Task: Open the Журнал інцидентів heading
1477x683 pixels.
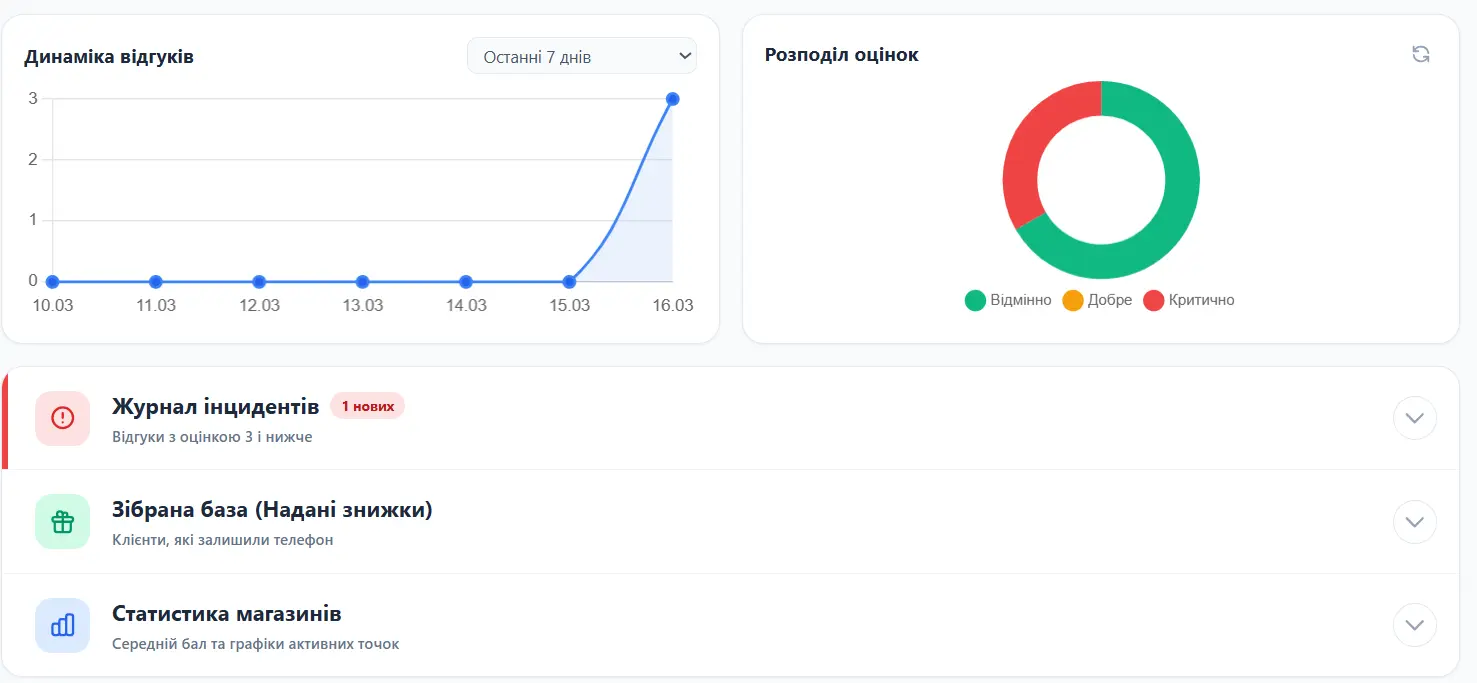Action: click(216, 406)
